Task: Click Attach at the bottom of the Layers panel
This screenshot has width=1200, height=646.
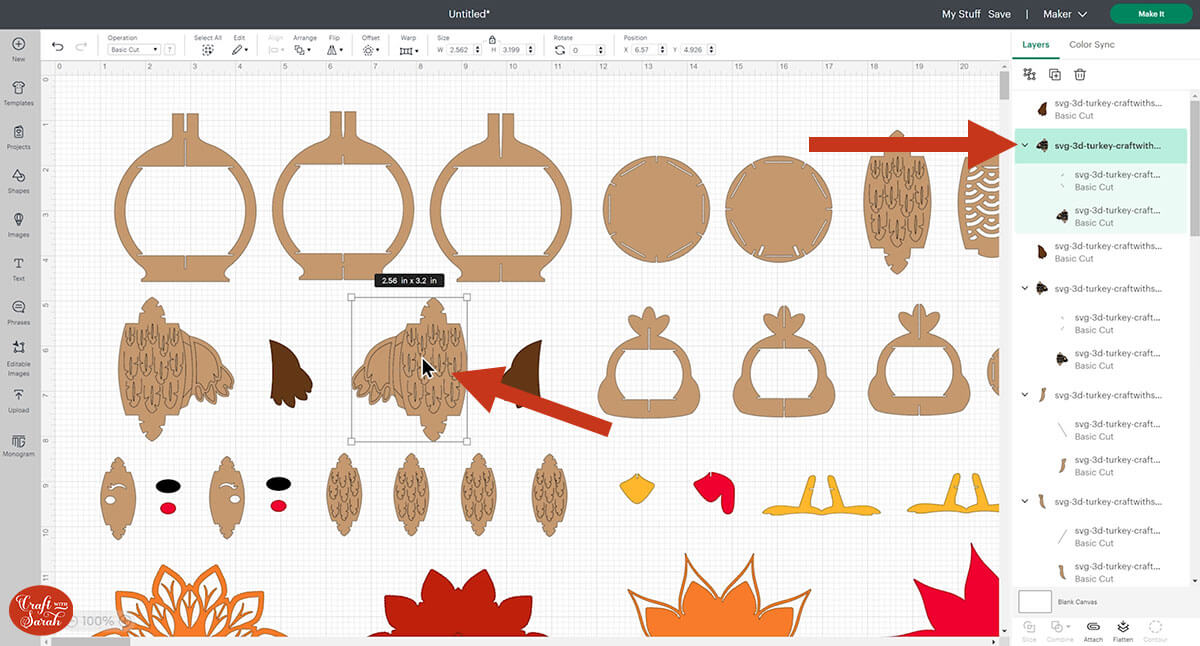Action: pos(1093,629)
